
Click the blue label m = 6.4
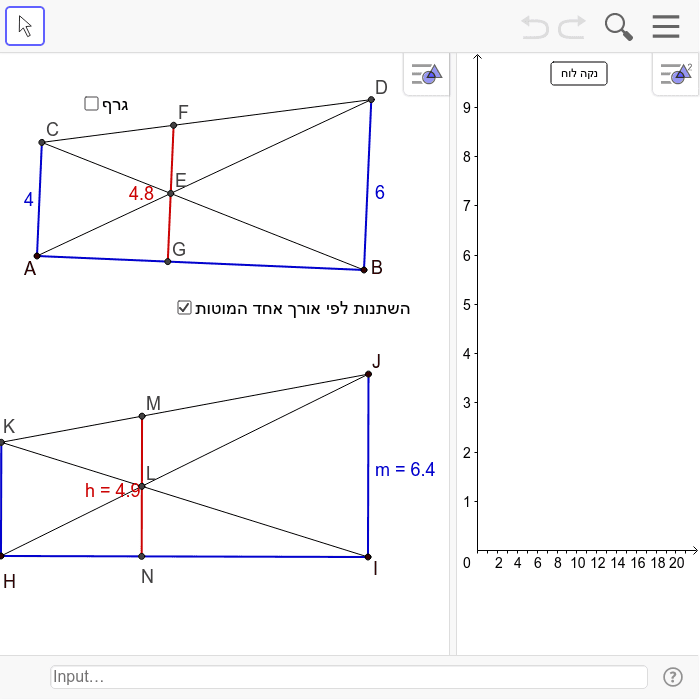(x=405, y=470)
